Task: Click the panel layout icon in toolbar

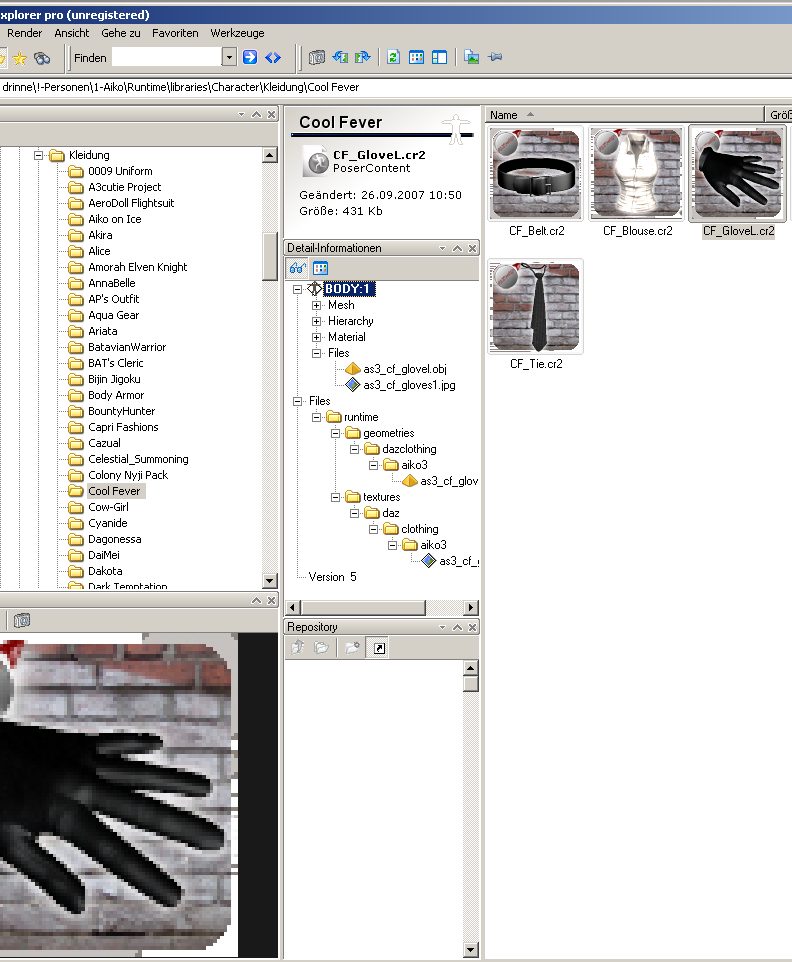Action: [439, 58]
